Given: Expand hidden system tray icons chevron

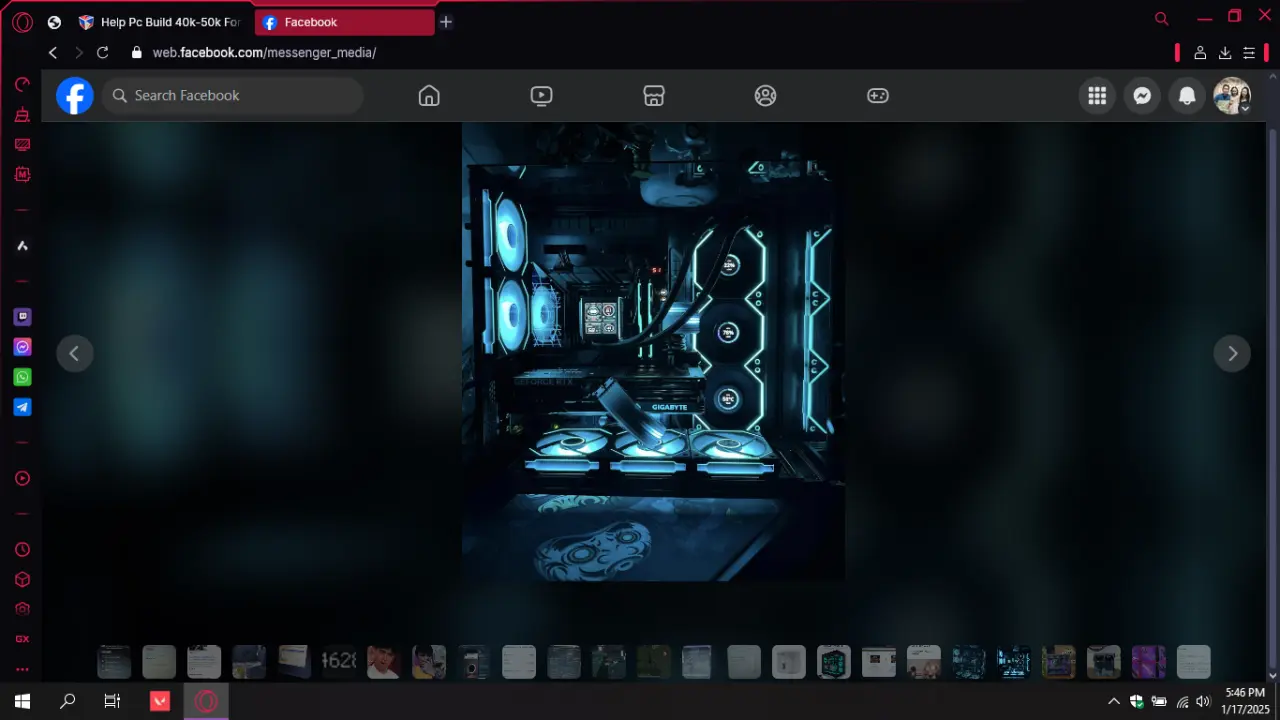Looking at the screenshot, I should [x=1114, y=701].
